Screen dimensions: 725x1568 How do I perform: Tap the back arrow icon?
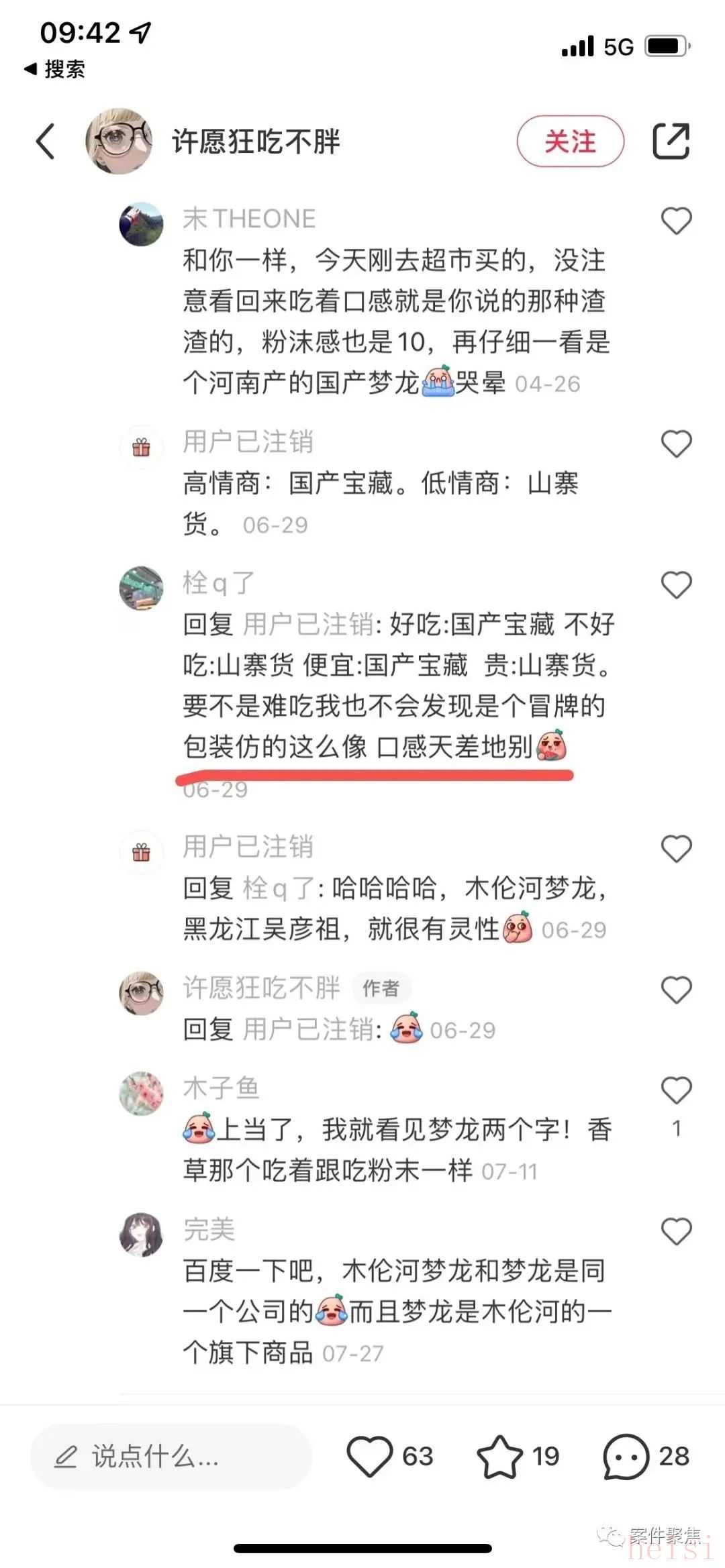point(45,142)
